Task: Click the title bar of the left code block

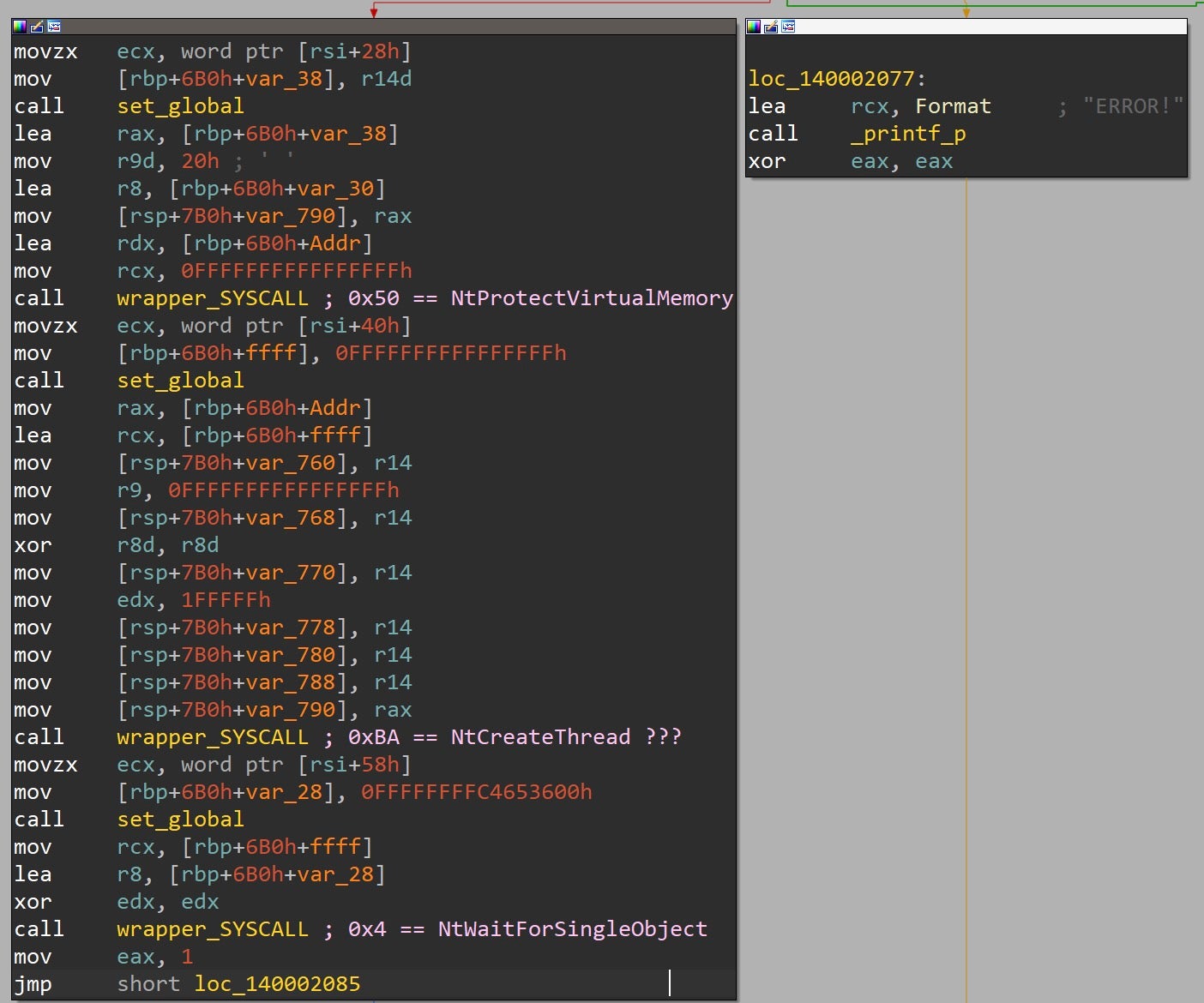Action: 386,27
